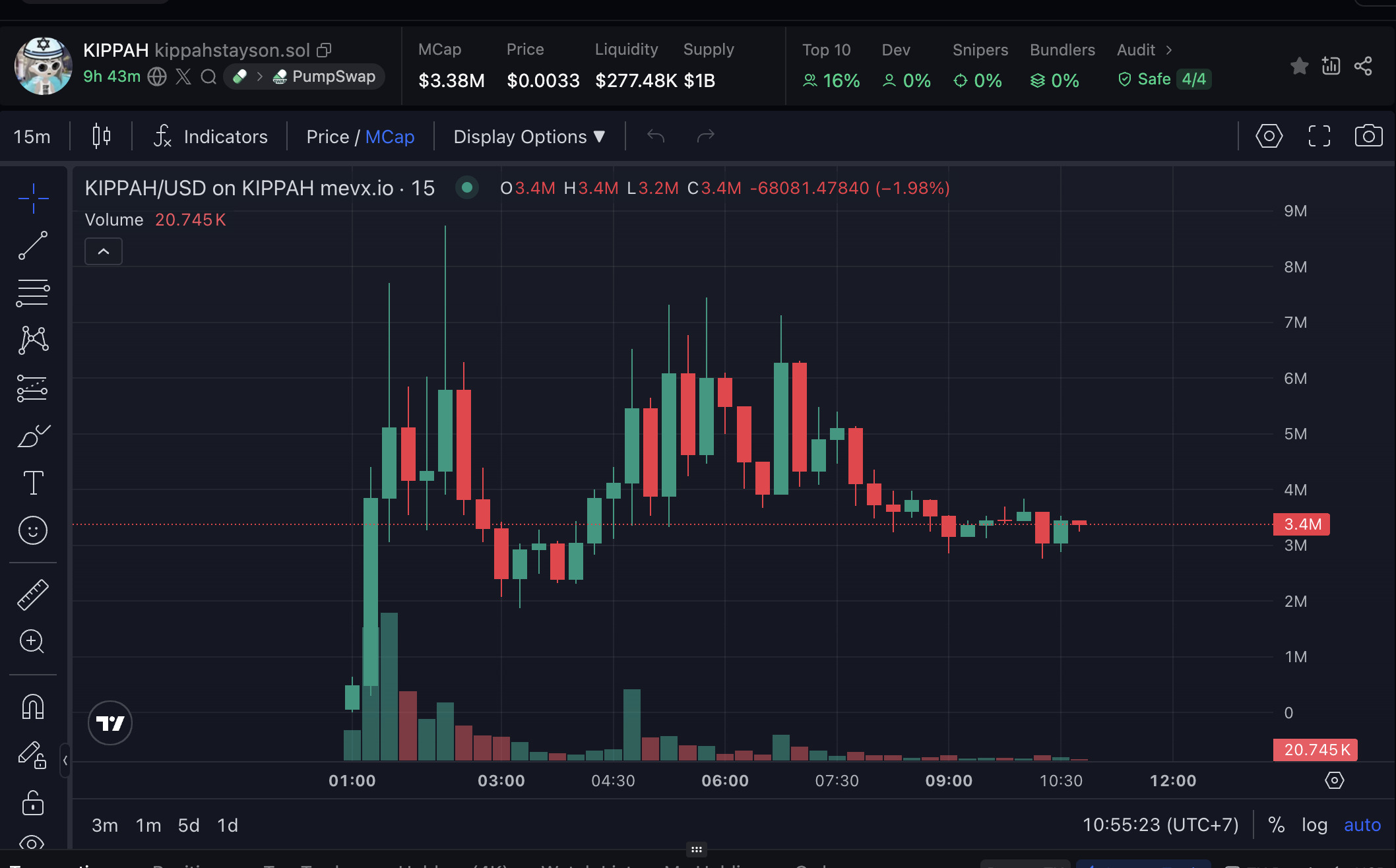Viewport: 1396px width, 868px height.
Task: Toggle stay in drawing mode
Action: coord(32,755)
